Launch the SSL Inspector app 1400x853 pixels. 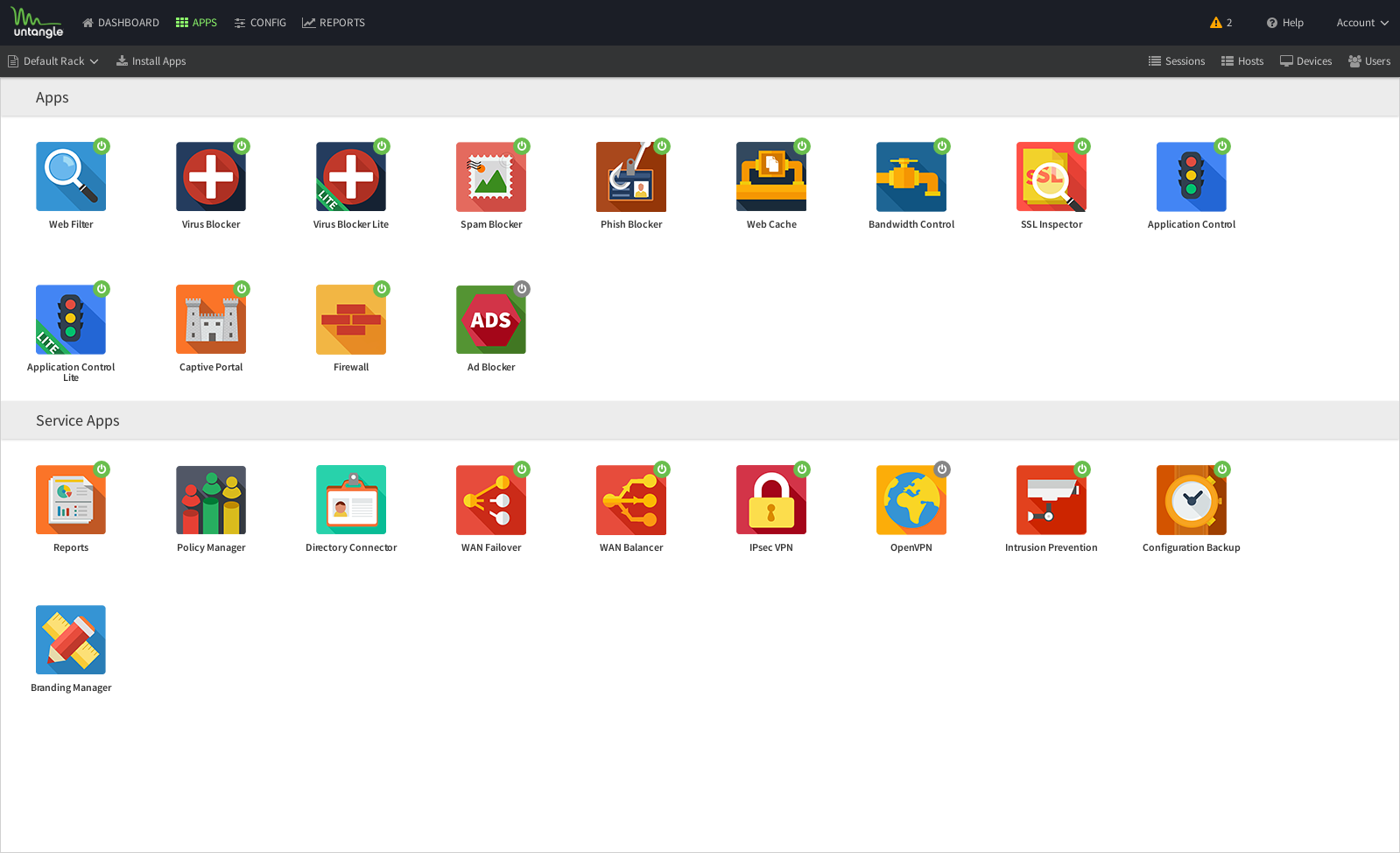click(1051, 177)
